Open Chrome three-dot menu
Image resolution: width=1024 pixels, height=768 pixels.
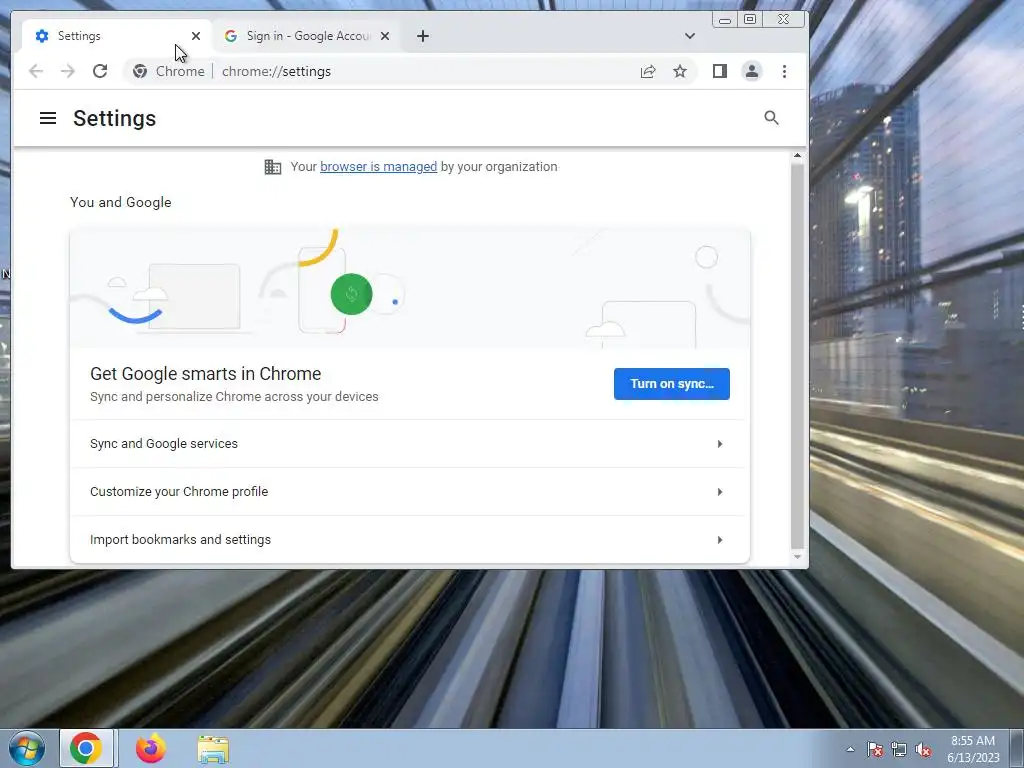784,71
